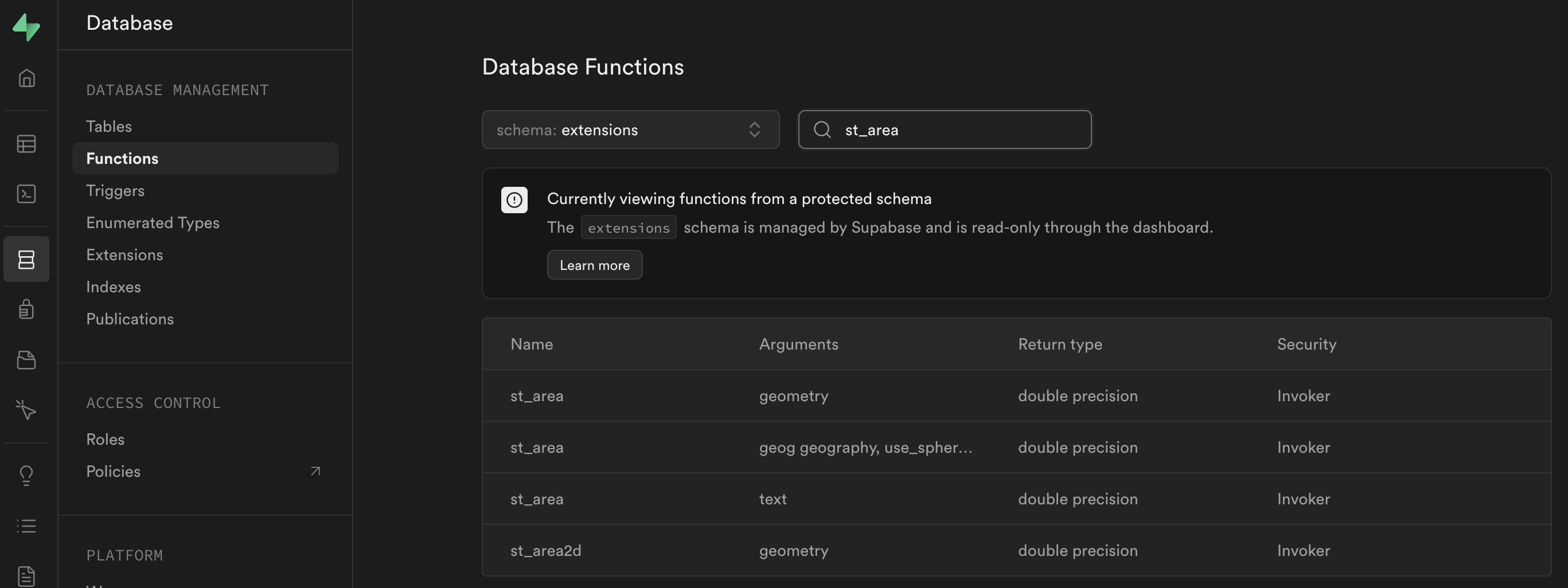Viewport: 1568px width, 588px height.
Task: Open the Edge Functions cursor icon
Action: click(x=26, y=410)
